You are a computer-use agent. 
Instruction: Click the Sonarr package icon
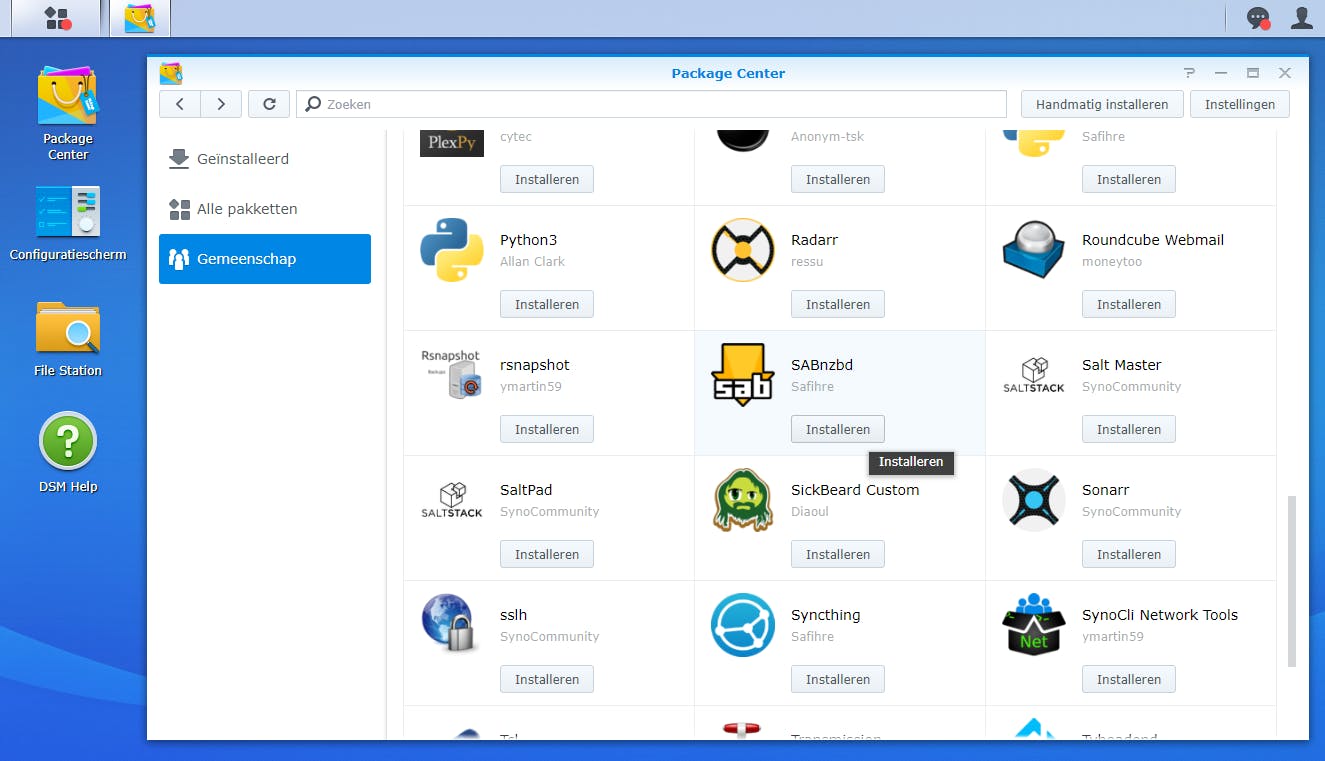click(1034, 500)
